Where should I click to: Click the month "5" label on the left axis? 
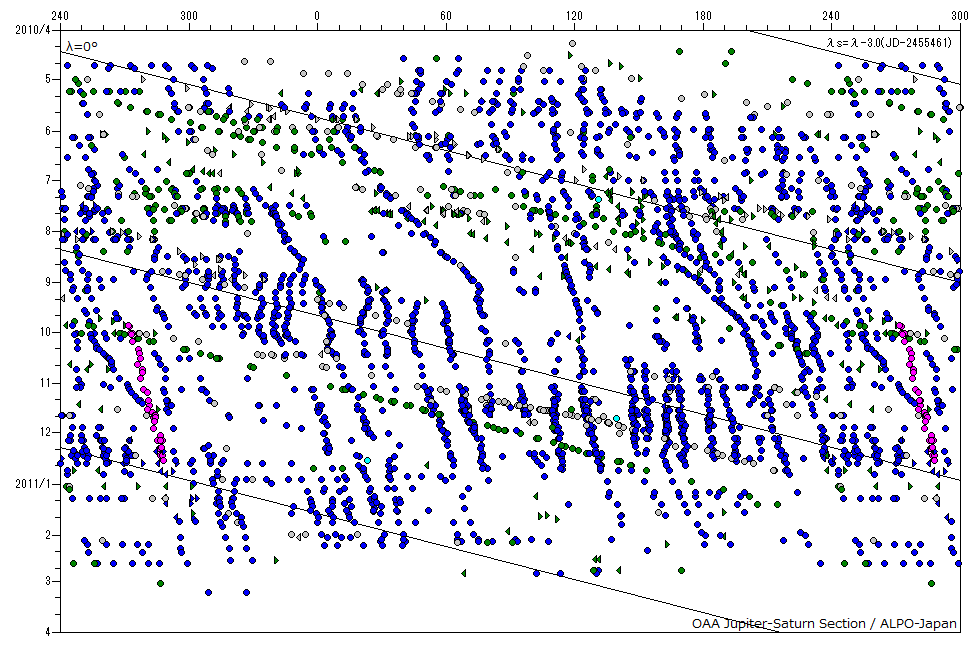click(48, 79)
